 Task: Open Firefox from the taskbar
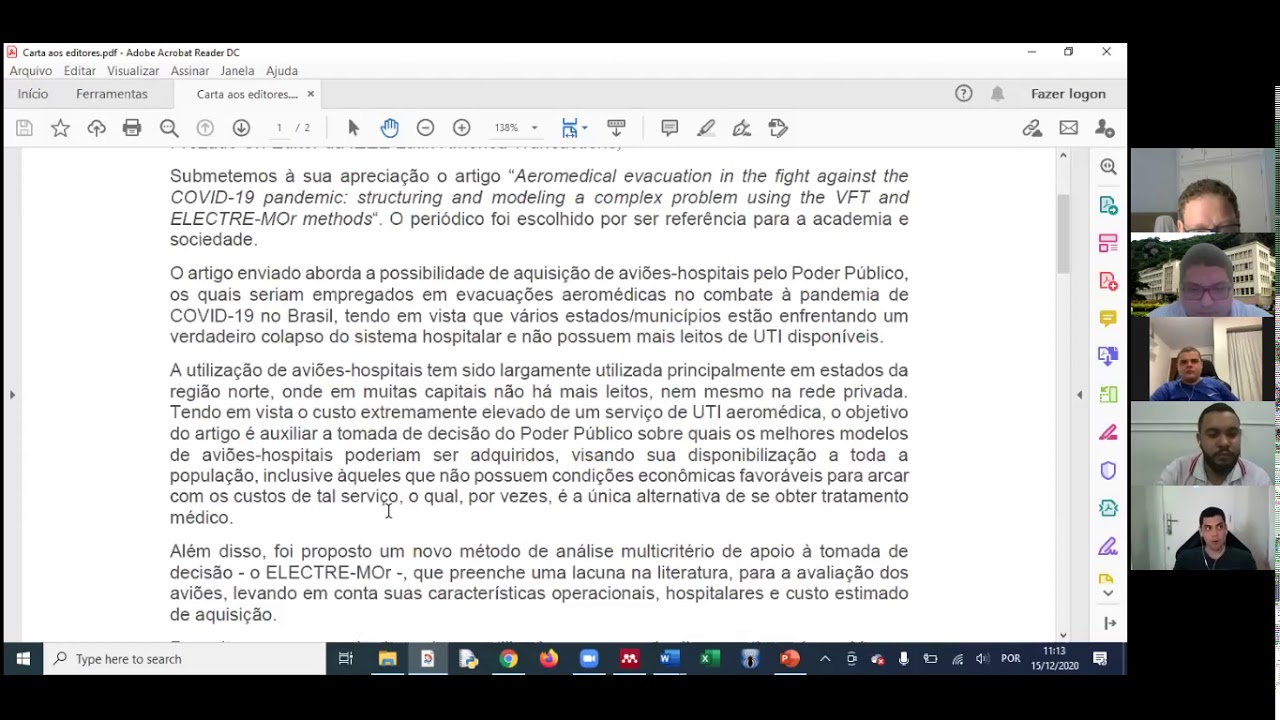pyautogui.click(x=549, y=659)
